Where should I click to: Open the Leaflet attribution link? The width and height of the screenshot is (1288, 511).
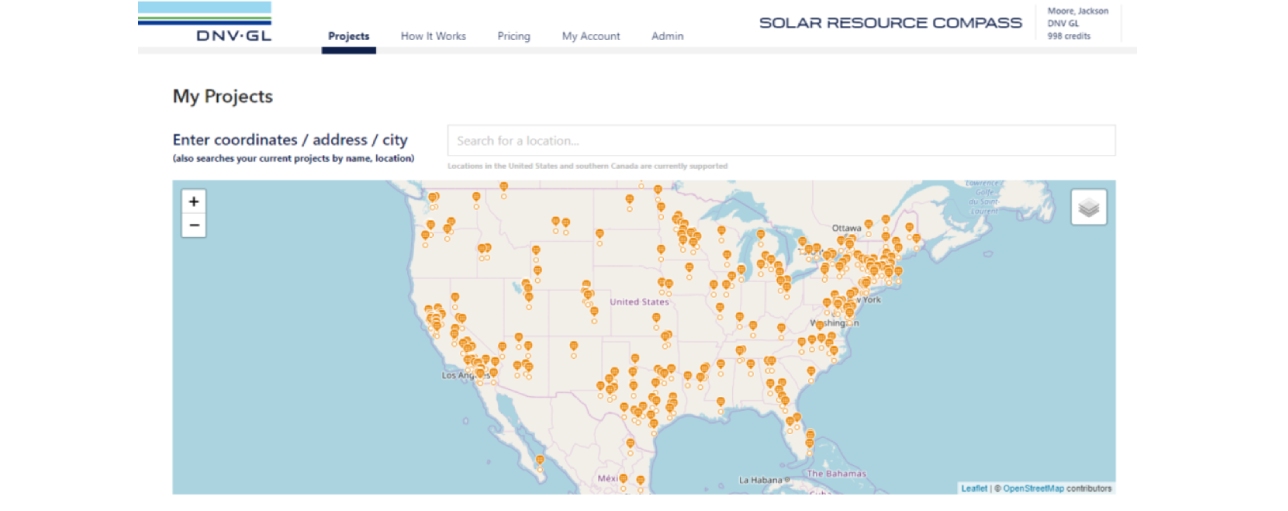(x=974, y=488)
